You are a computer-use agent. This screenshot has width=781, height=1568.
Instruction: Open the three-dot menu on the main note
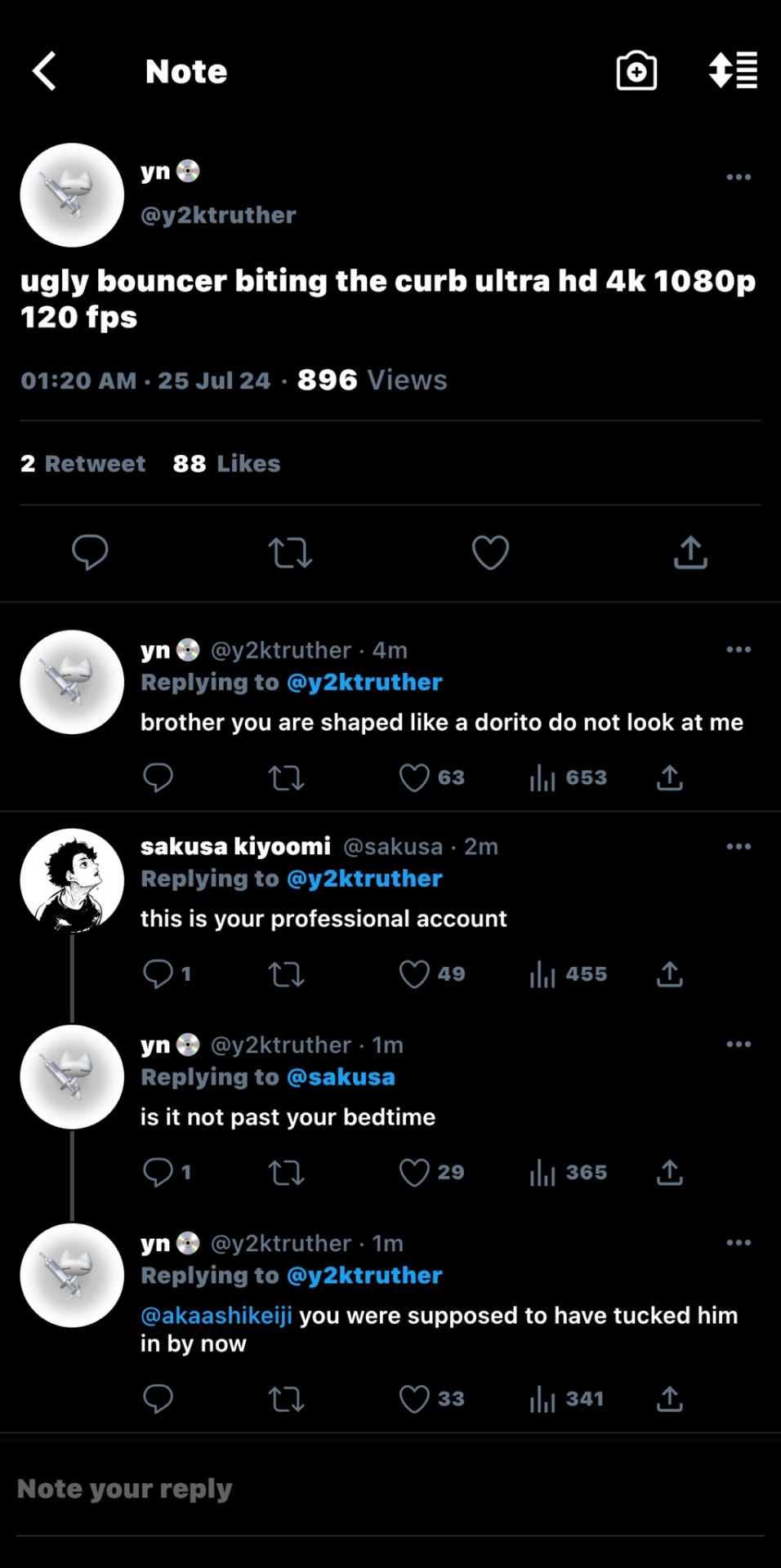coord(739,177)
